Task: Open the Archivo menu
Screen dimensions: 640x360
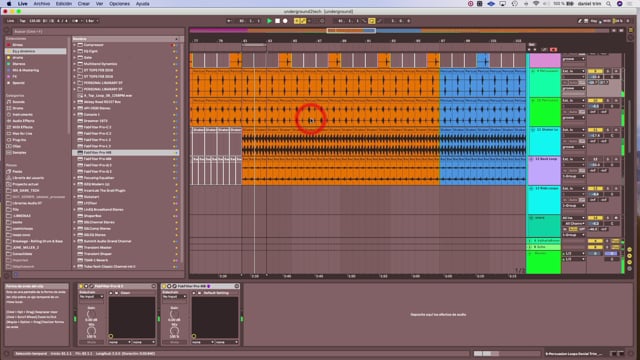Action: pos(42,4)
